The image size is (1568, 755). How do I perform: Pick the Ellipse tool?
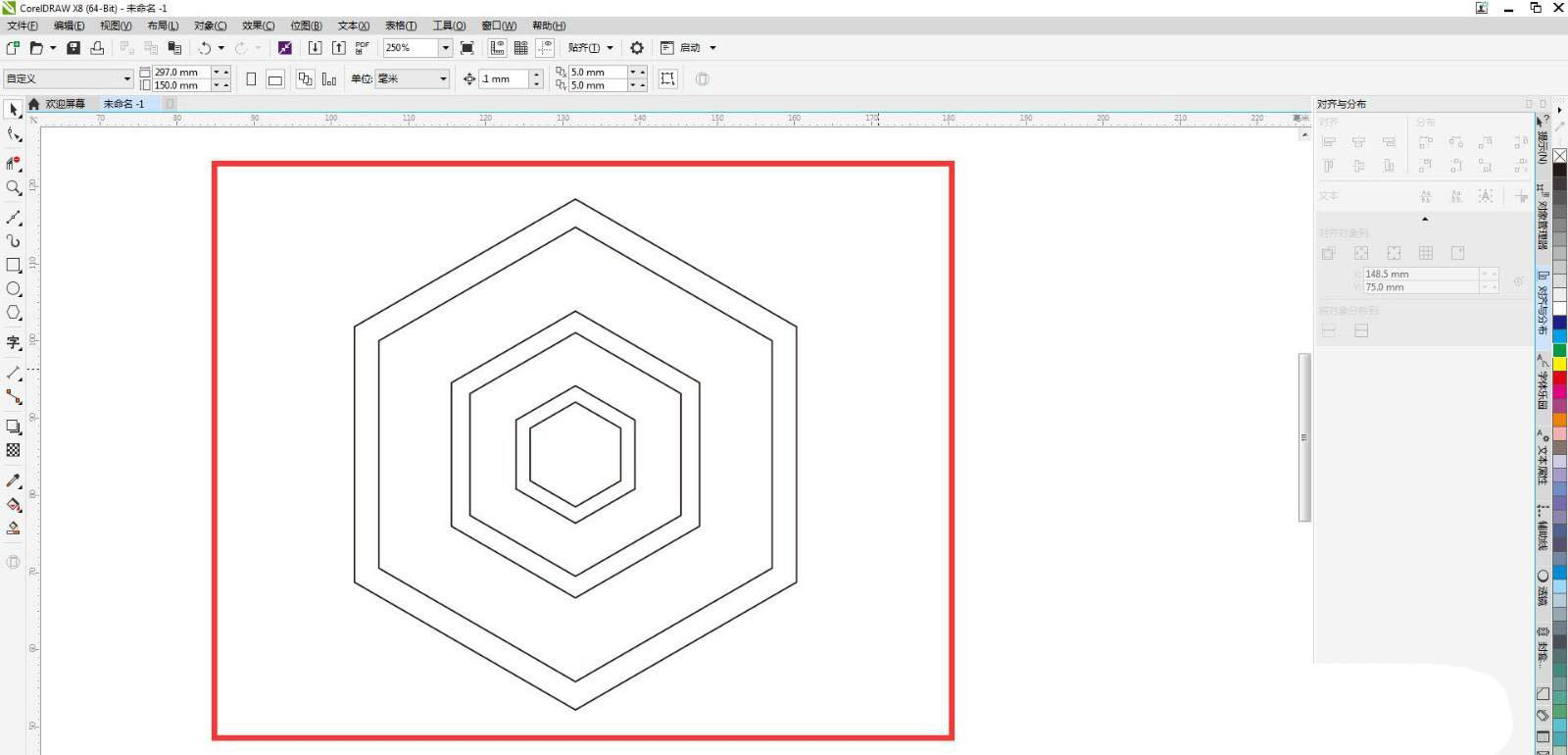(x=13, y=289)
